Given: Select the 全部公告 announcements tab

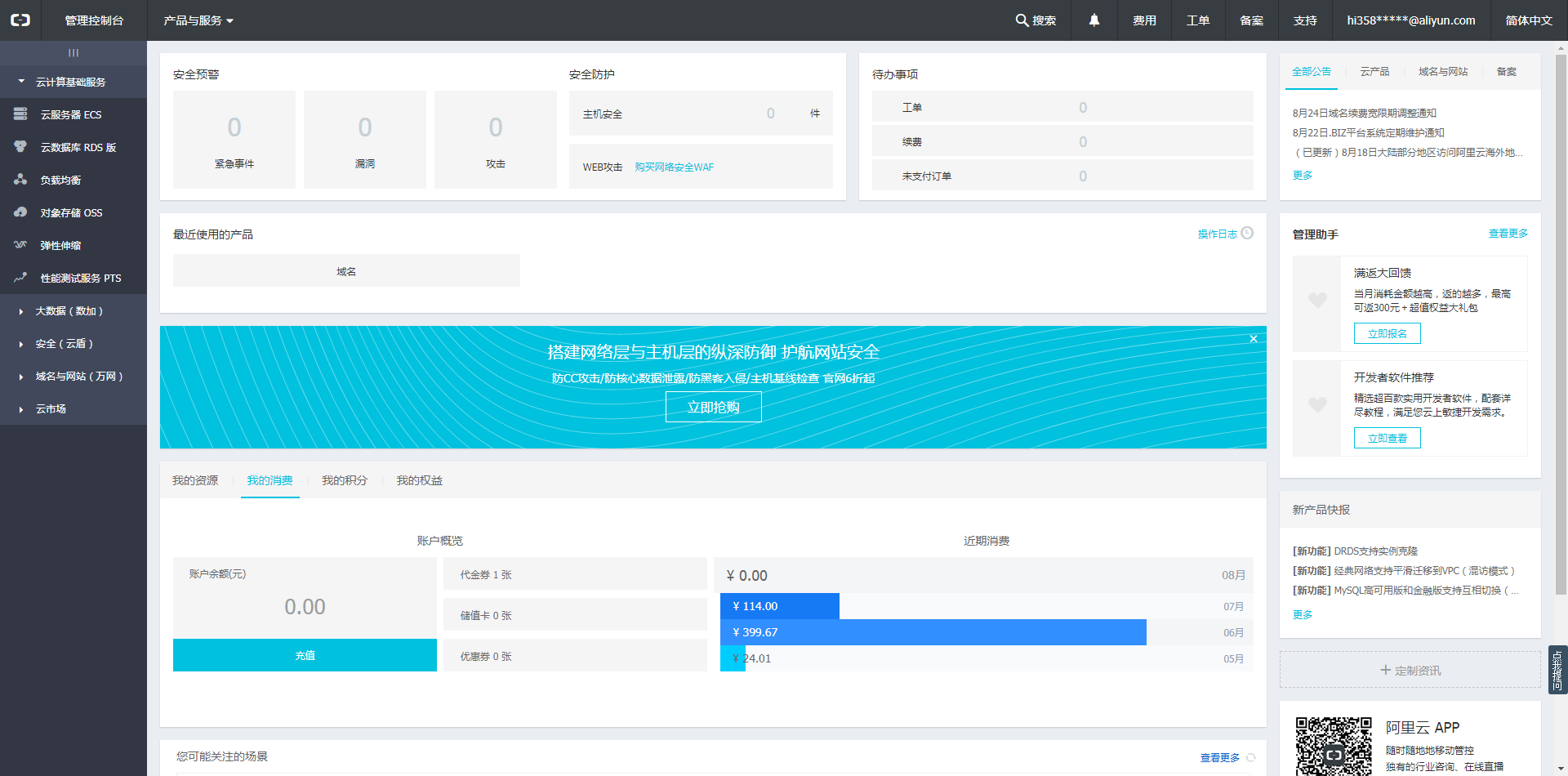Looking at the screenshot, I should click(1312, 72).
